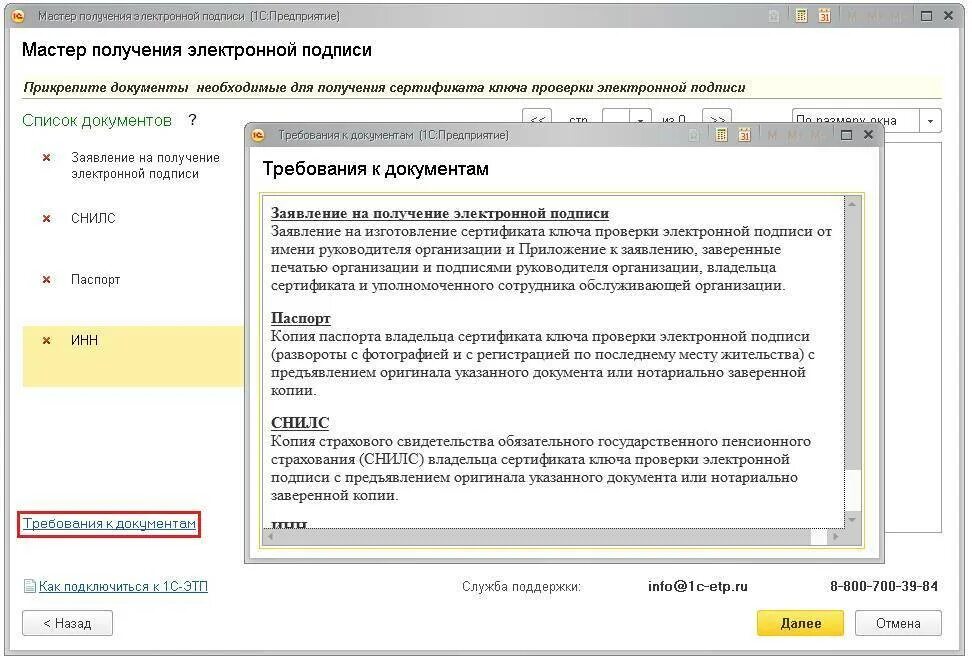The width and height of the screenshot is (972, 662).
Task: Click the underlined СНИЛС heading in dialog text
Action: point(300,423)
